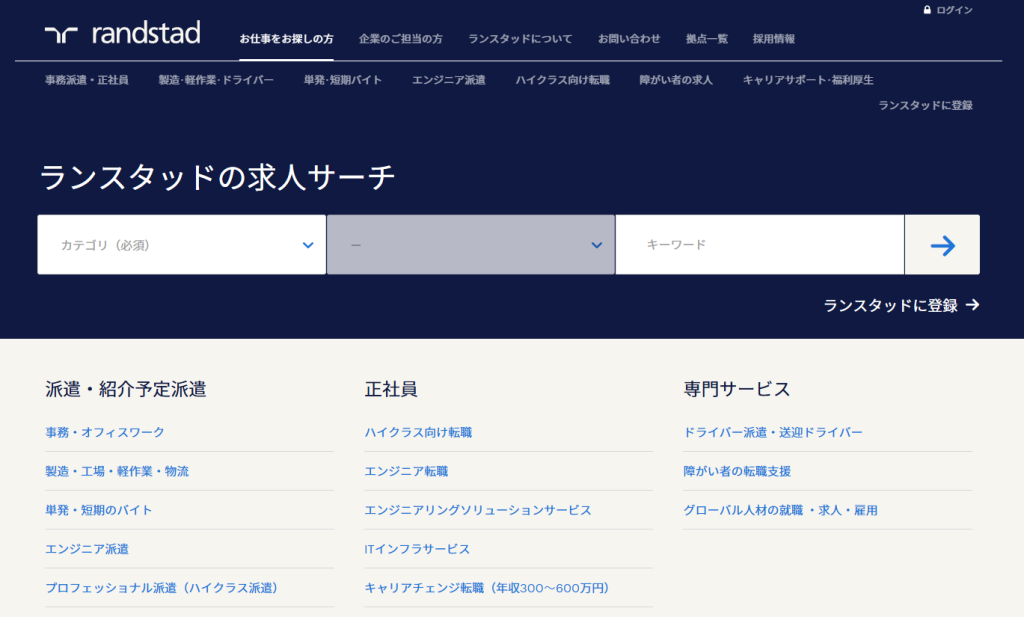Open 製造・工場・軽作業・物流 link
The image size is (1024, 617).
tap(117, 471)
